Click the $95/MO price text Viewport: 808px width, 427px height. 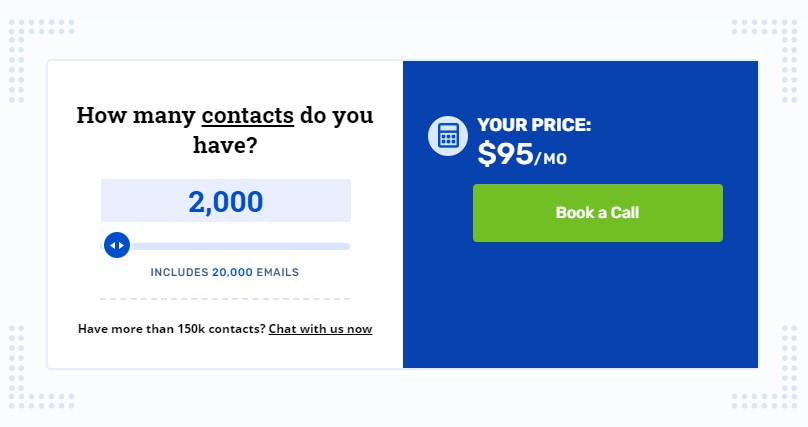pos(522,154)
